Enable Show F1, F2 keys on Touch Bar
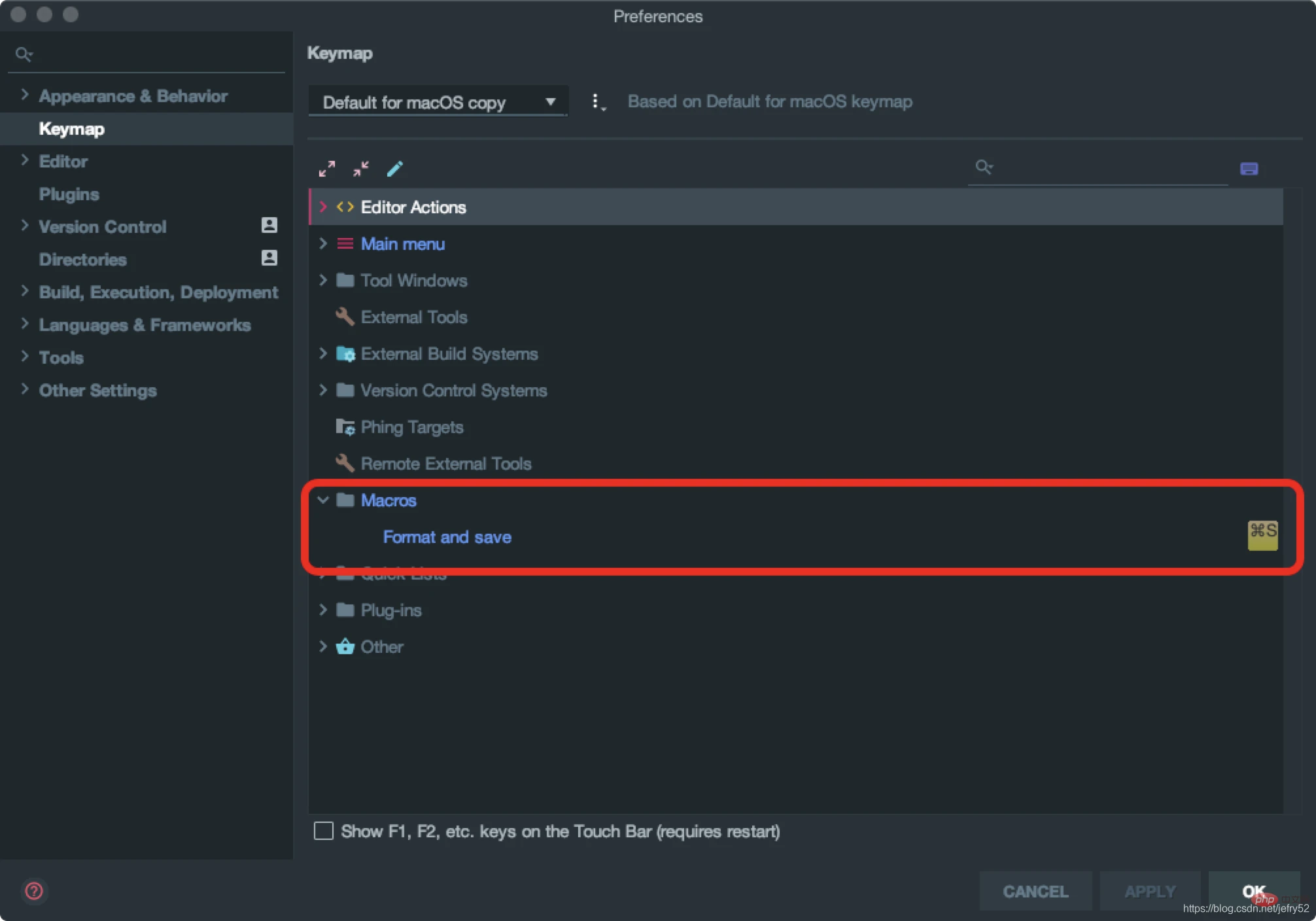 coord(324,831)
